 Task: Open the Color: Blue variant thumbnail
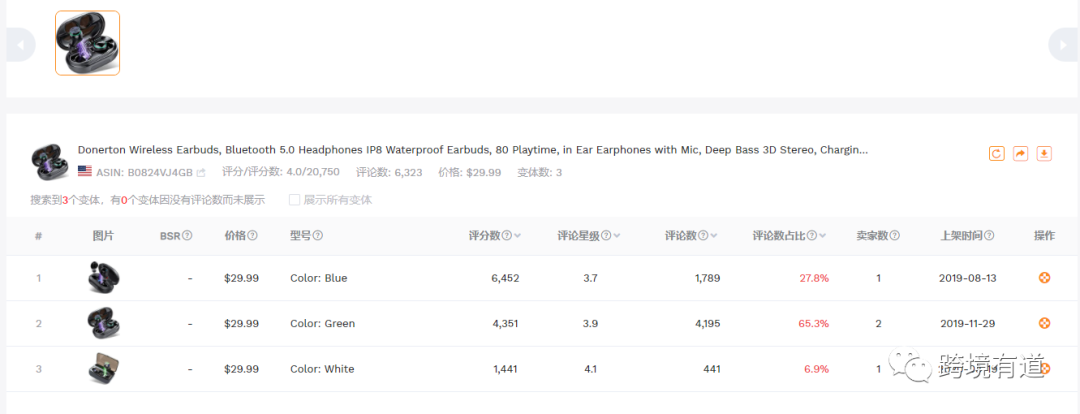(103, 278)
